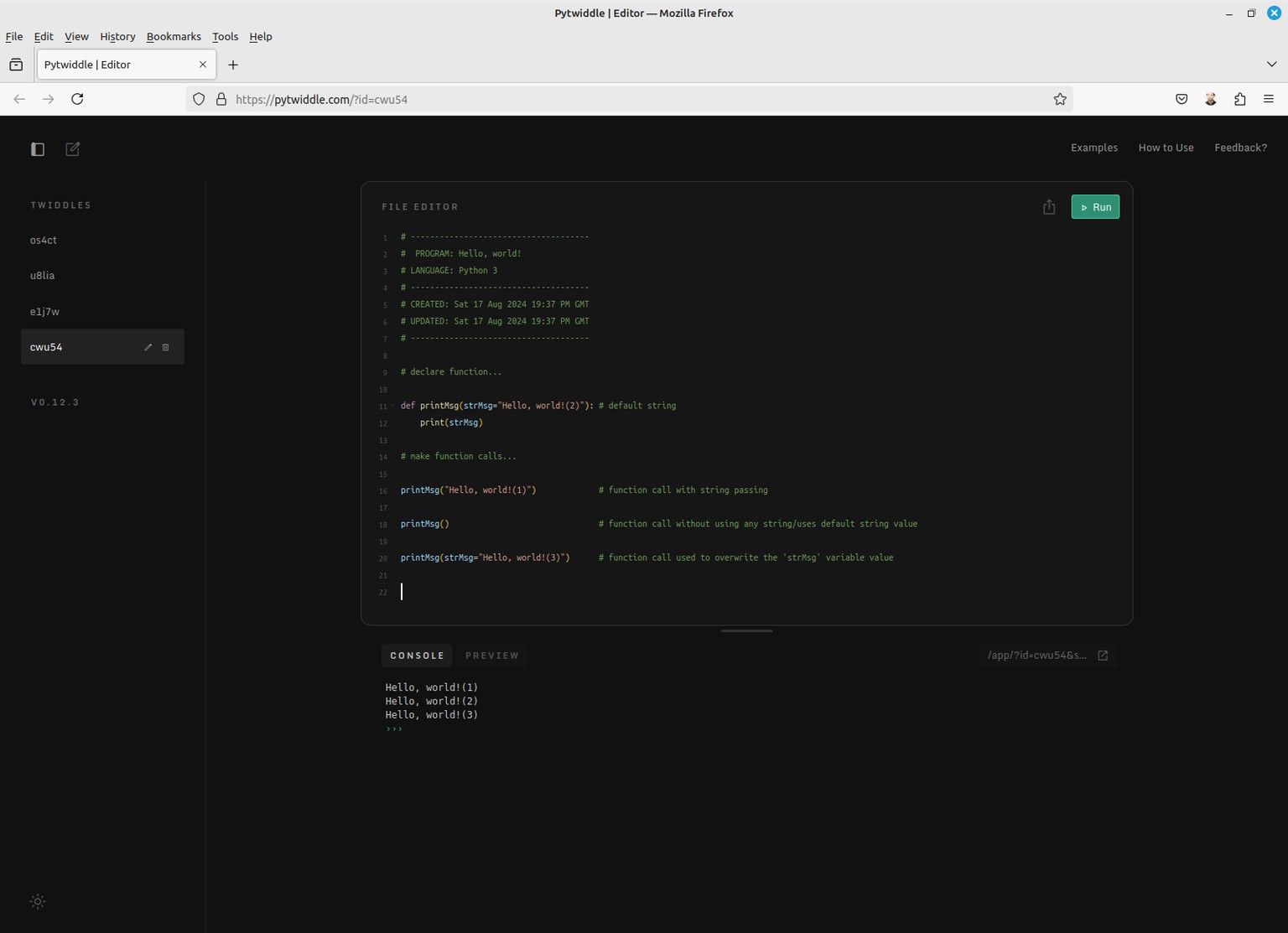Open a new browser tab with plus

233,65
